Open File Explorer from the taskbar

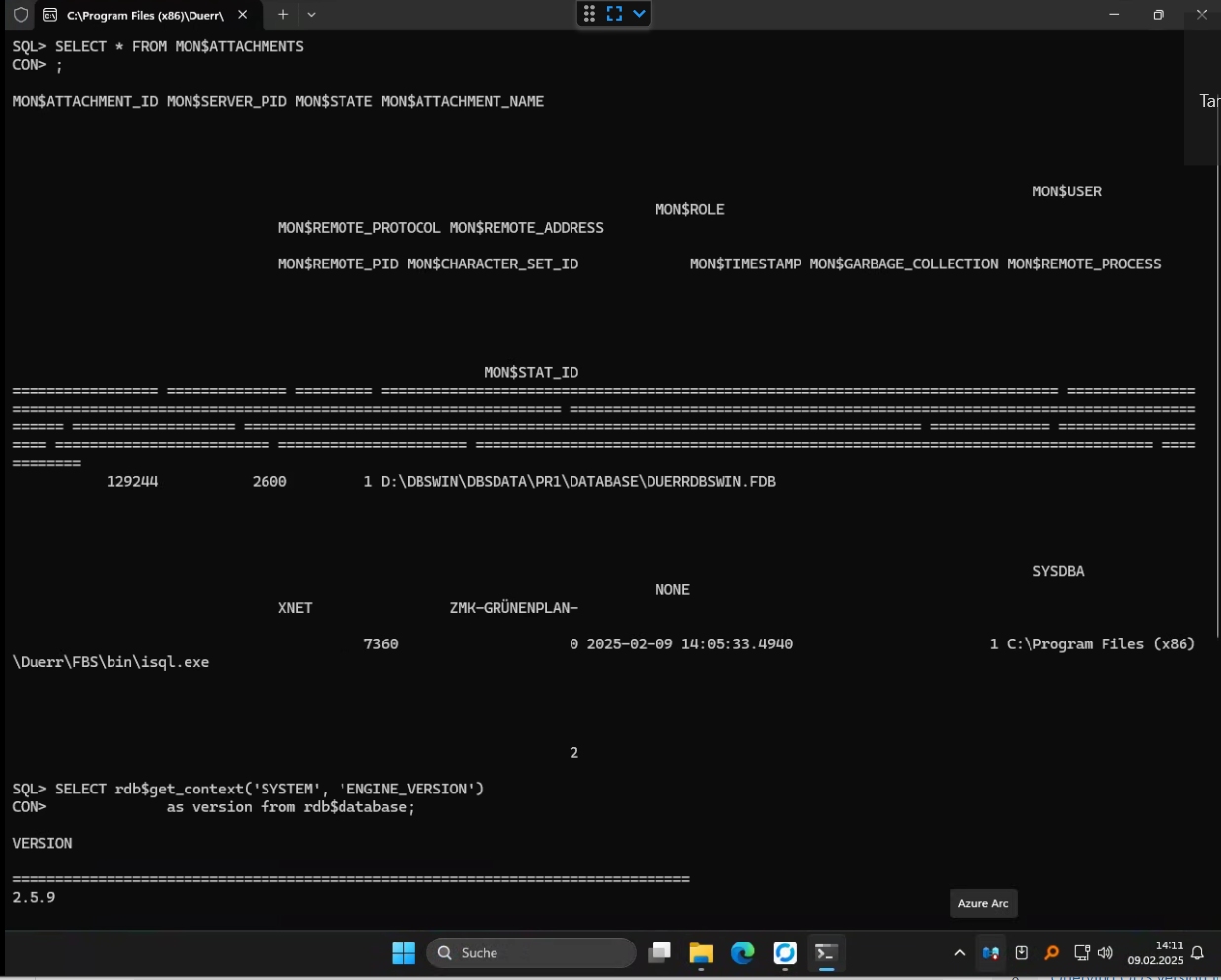pyautogui.click(x=701, y=952)
